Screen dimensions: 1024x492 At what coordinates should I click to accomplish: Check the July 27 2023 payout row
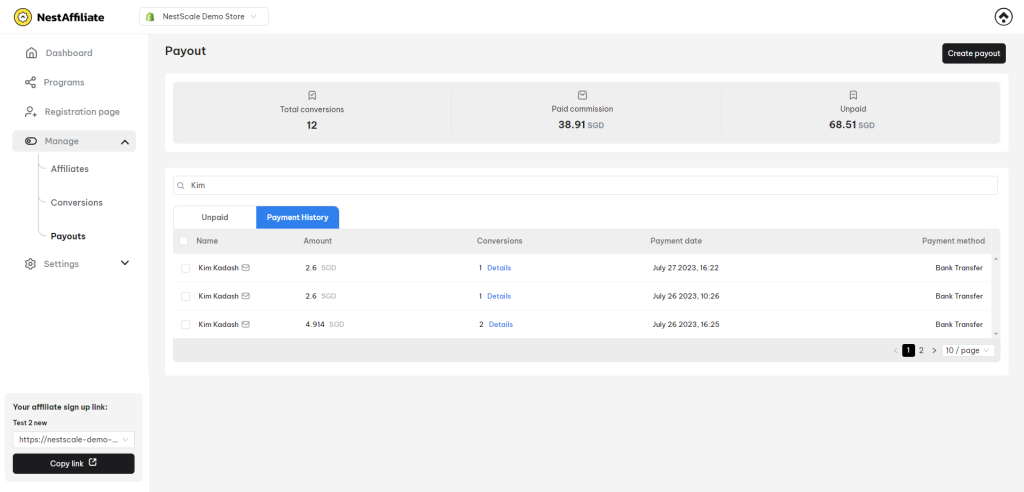pyautogui.click(x=185, y=268)
